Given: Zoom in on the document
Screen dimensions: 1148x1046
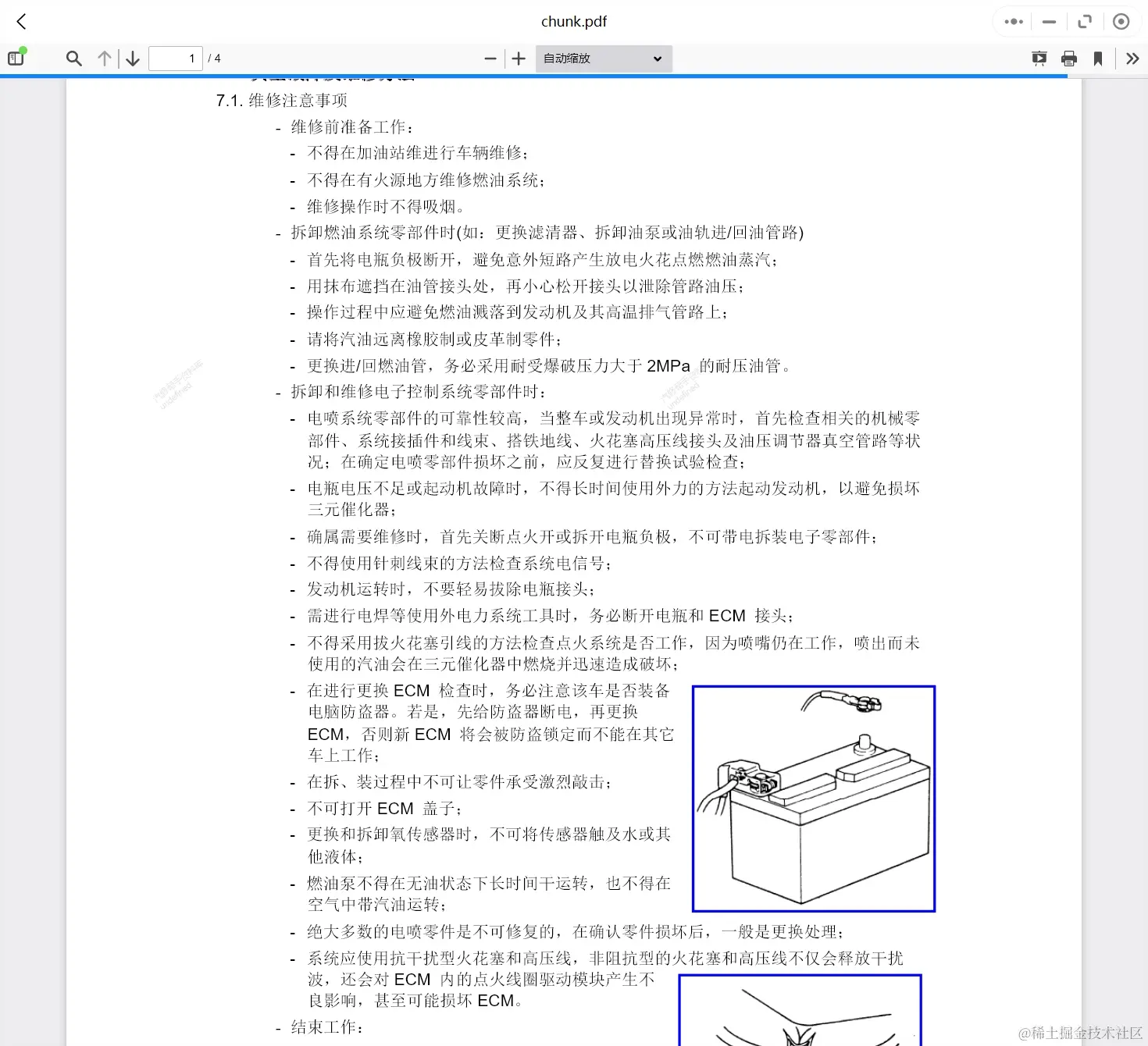Looking at the screenshot, I should (x=518, y=58).
